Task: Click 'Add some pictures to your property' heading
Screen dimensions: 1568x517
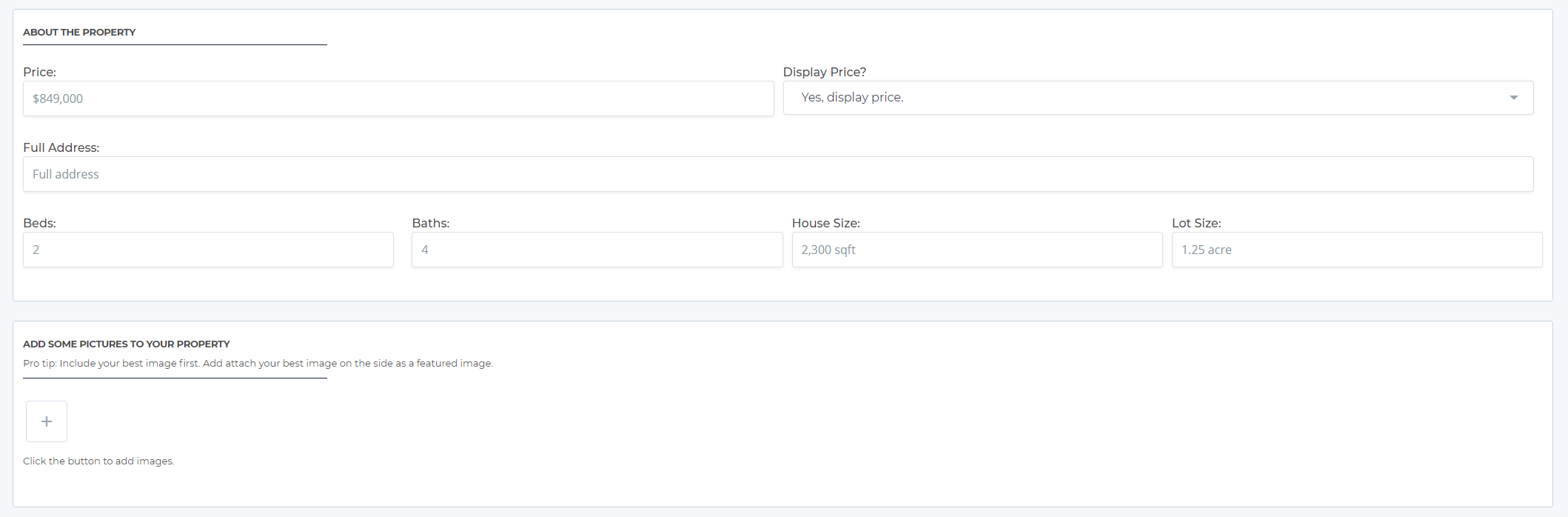Action: (127, 344)
